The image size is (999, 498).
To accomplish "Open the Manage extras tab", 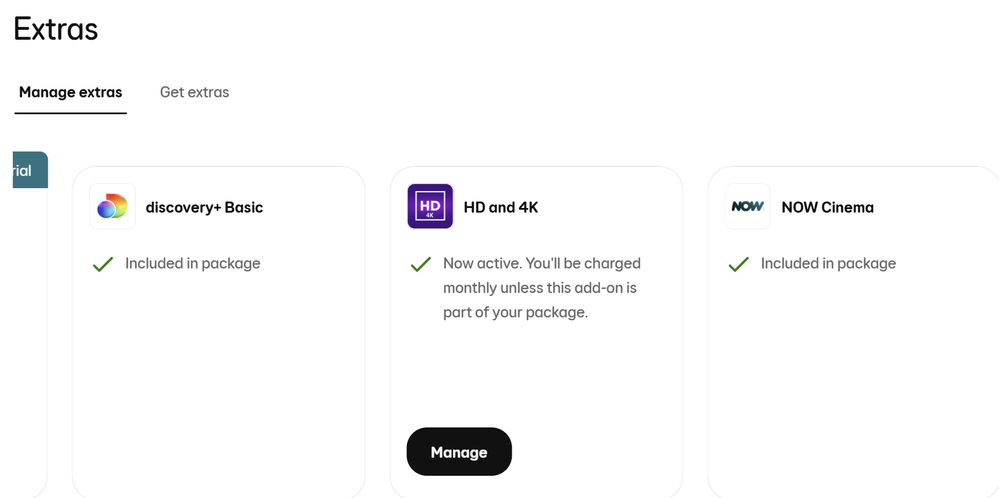I will [x=71, y=92].
